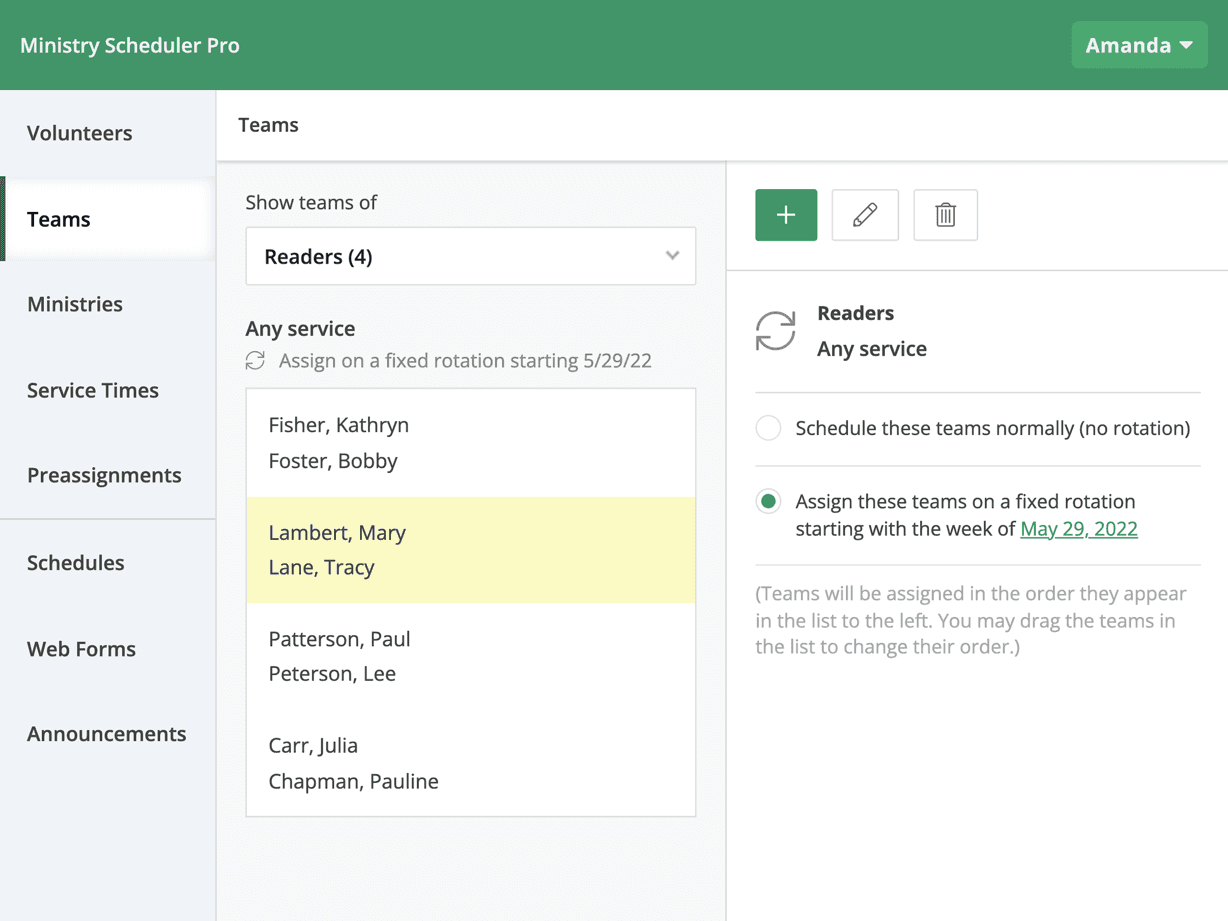The image size is (1228, 921).
Task: Open the Amanda user menu
Action: coord(1139,45)
